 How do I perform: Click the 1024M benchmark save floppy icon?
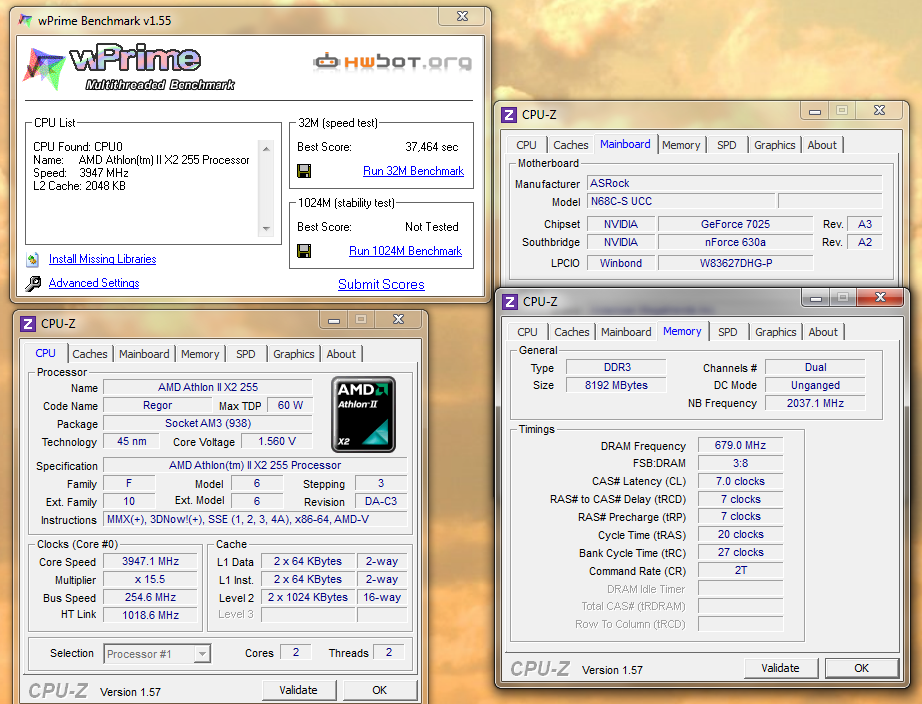click(x=304, y=251)
